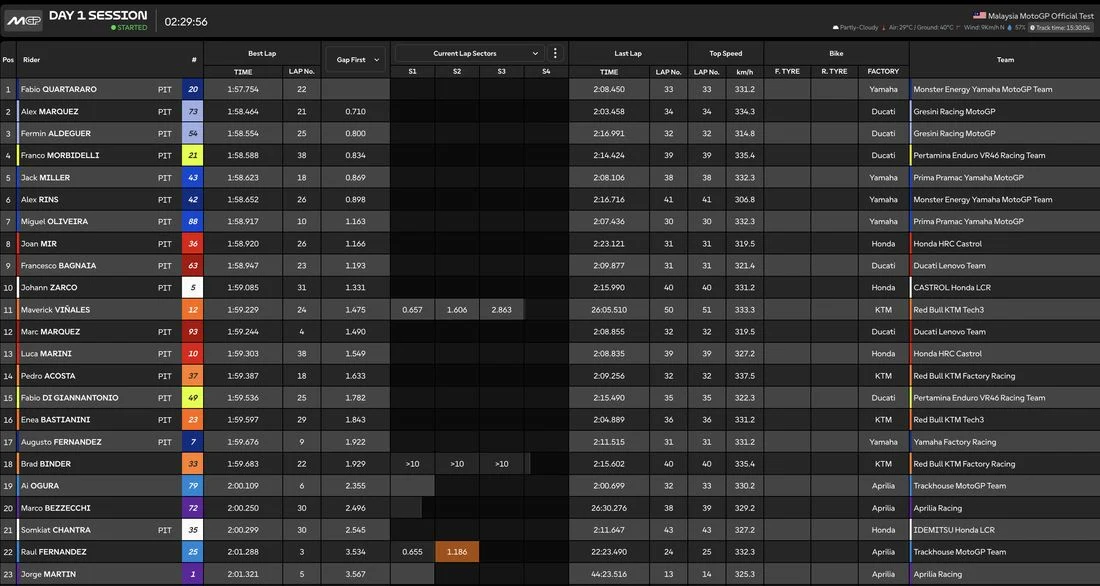
Task: Click the R. TYRE sub-header
Action: coord(834,72)
